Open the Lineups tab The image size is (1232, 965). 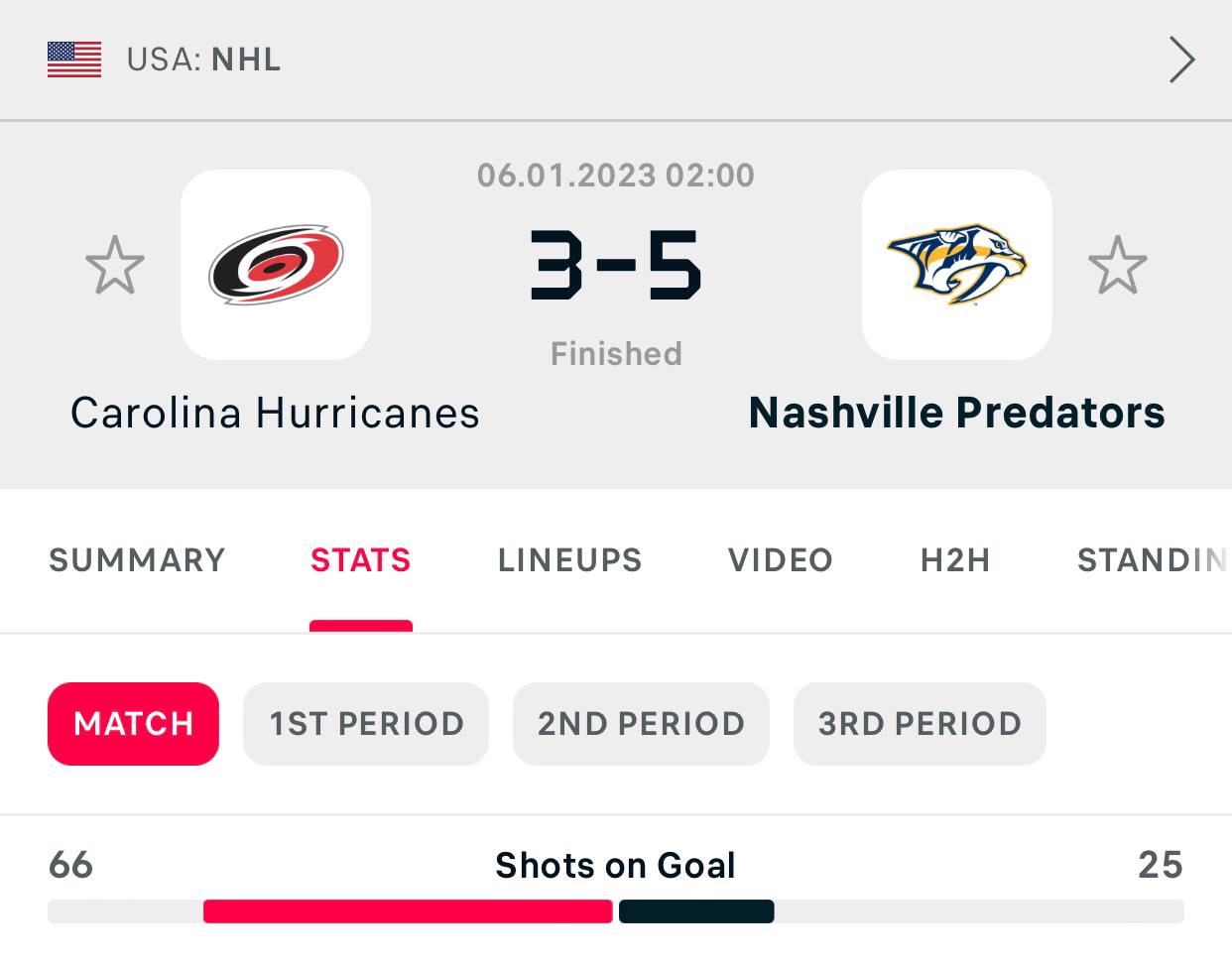coord(569,560)
